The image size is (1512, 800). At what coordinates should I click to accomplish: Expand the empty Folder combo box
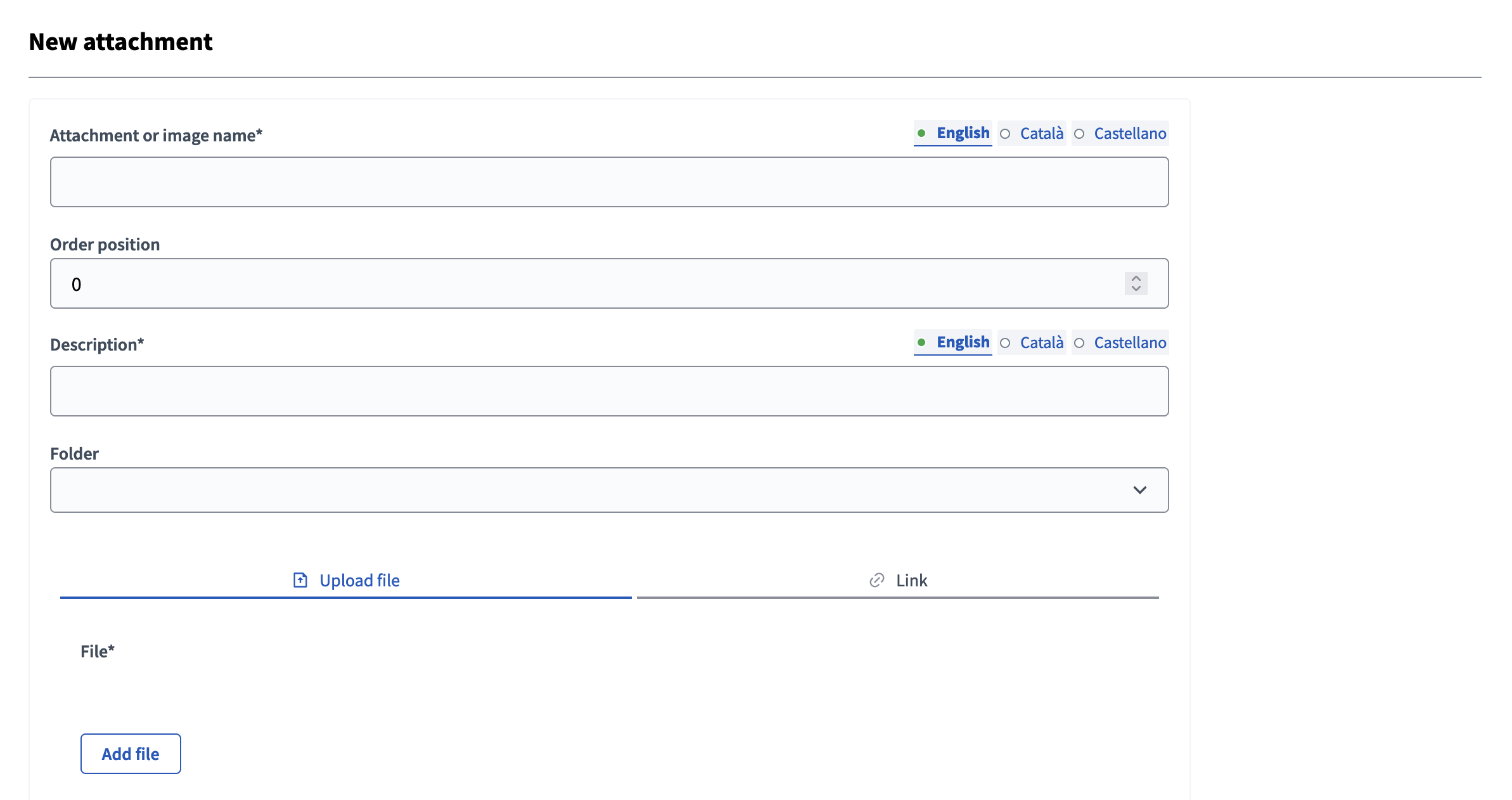click(x=608, y=489)
